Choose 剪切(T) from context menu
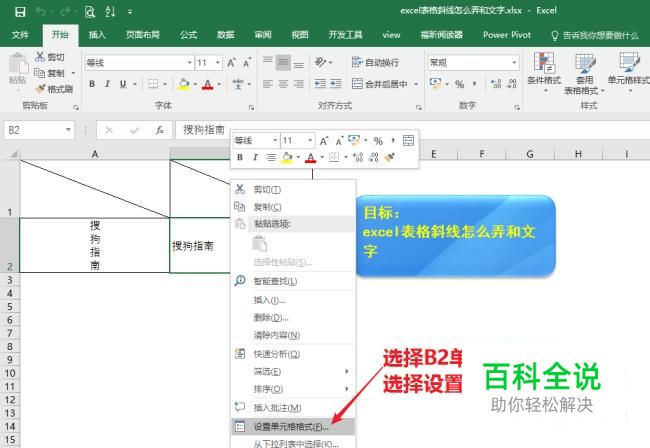Viewport: 650px width, 448px height. coord(293,189)
